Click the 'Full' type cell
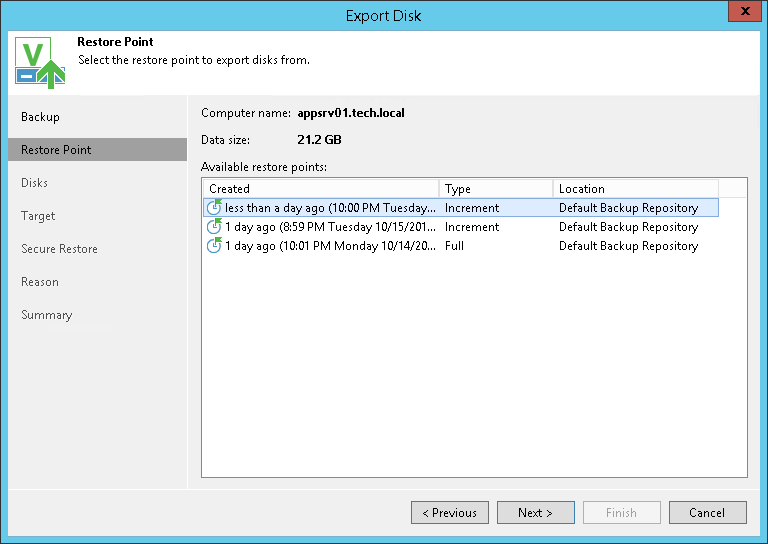768x544 pixels. [454, 246]
